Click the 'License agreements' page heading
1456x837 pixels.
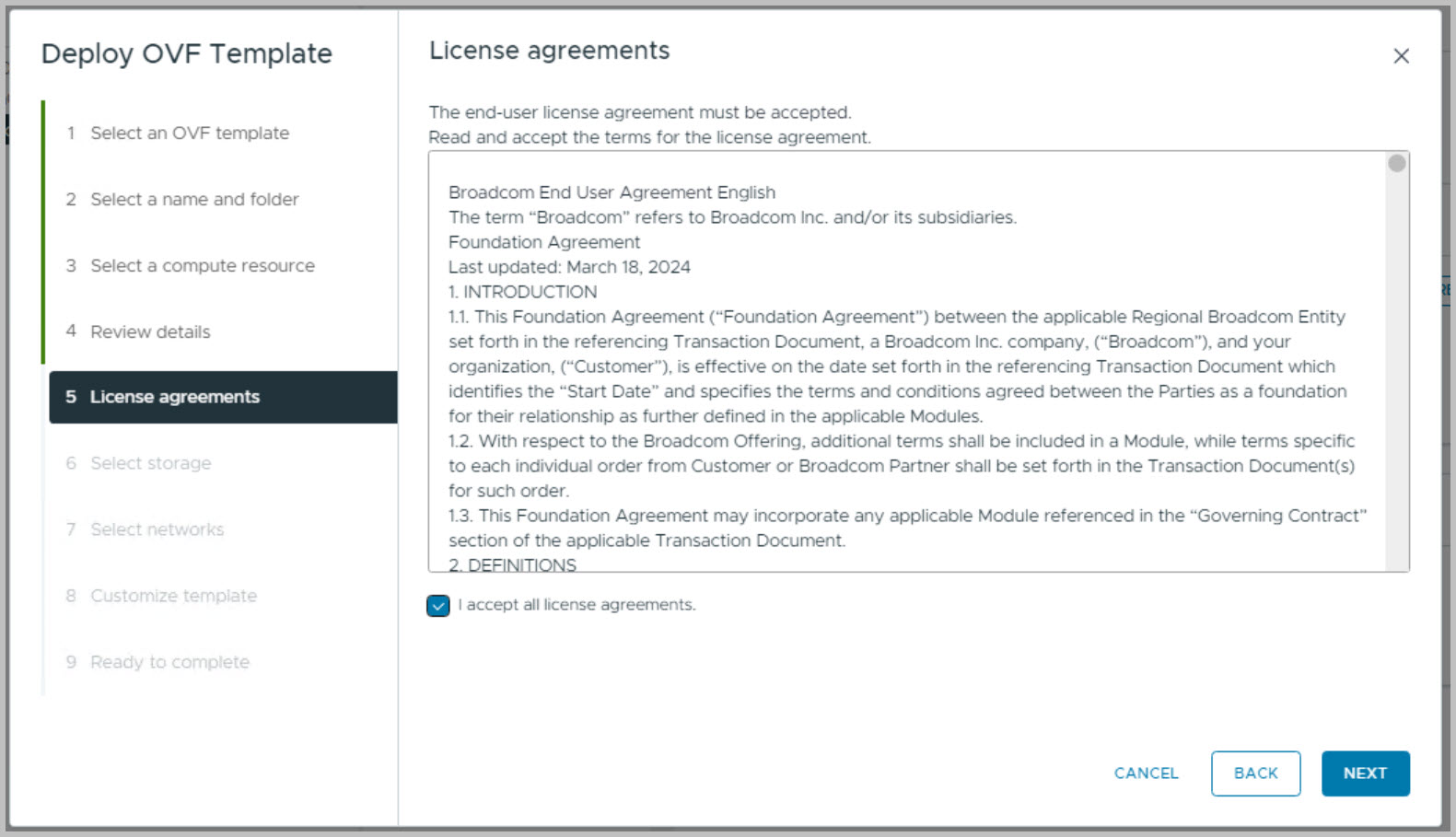click(x=549, y=51)
